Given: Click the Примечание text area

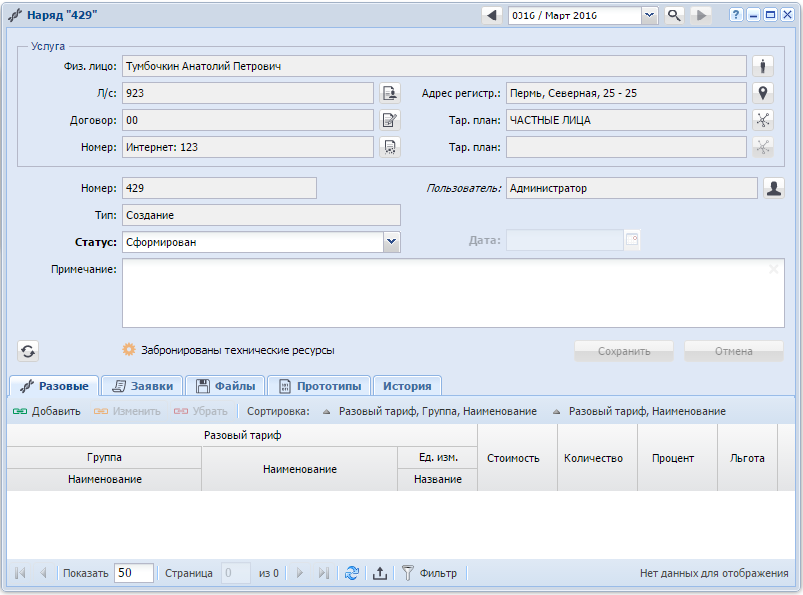Looking at the screenshot, I should pyautogui.click(x=453, y=293).
